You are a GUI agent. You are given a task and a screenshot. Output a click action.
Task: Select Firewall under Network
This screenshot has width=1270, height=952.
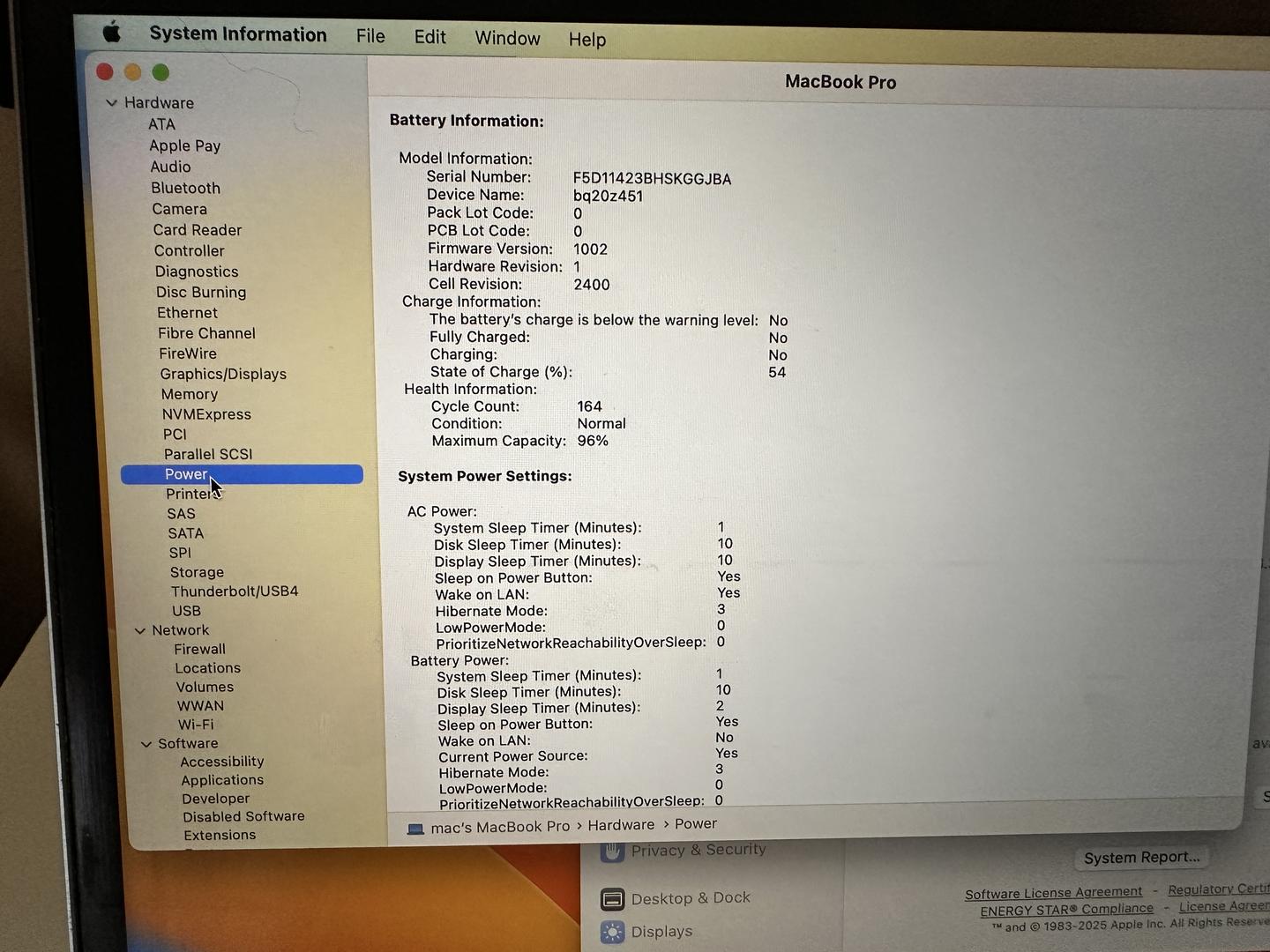[x=199, y=649]
